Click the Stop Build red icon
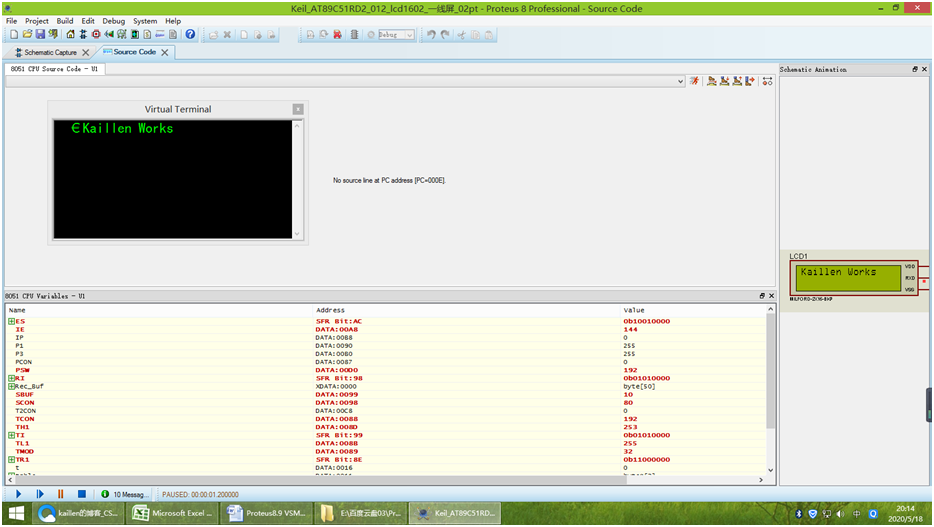934x527 pixels. click(336, 35)
